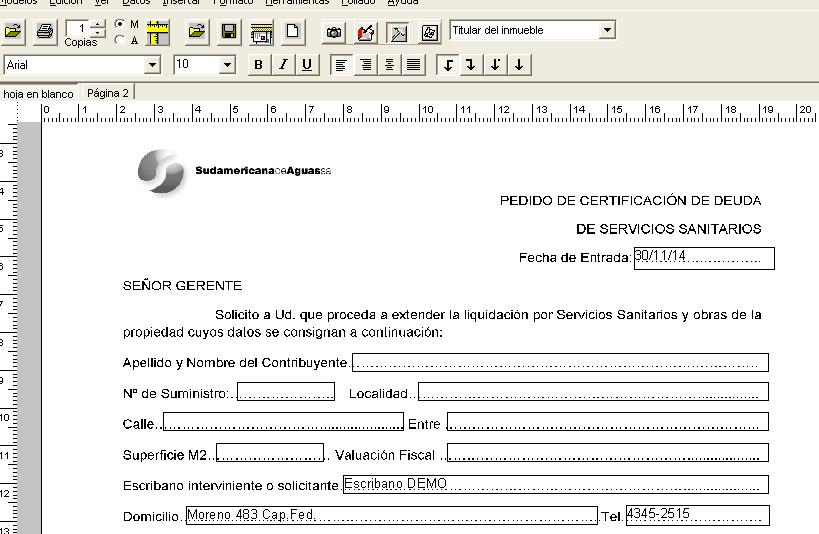The height and width of the screenshot is (534, 819).
Task: Select the M radio button
Action: click(120, 24)
